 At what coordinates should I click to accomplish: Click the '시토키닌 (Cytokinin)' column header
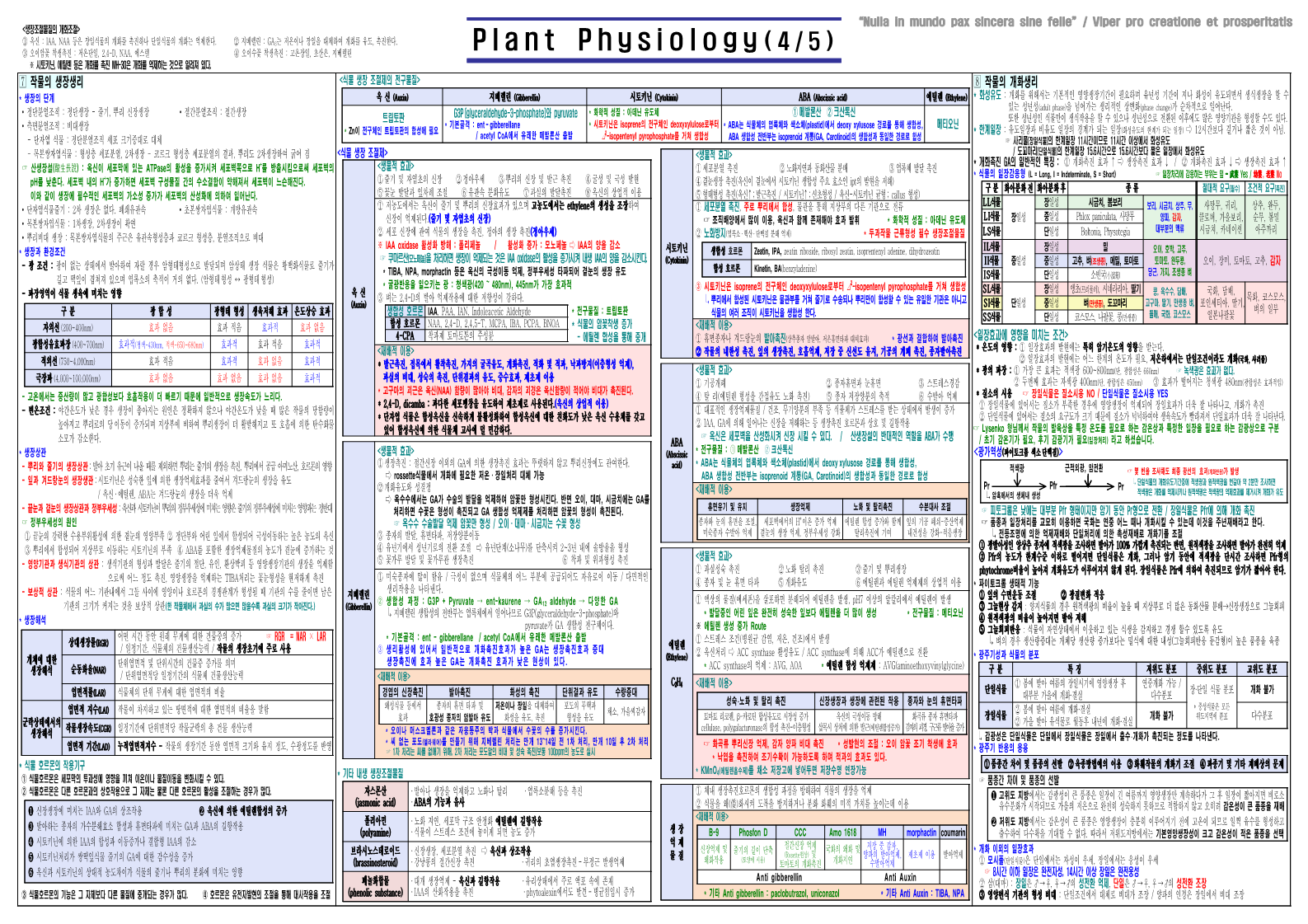coord(654,97)
